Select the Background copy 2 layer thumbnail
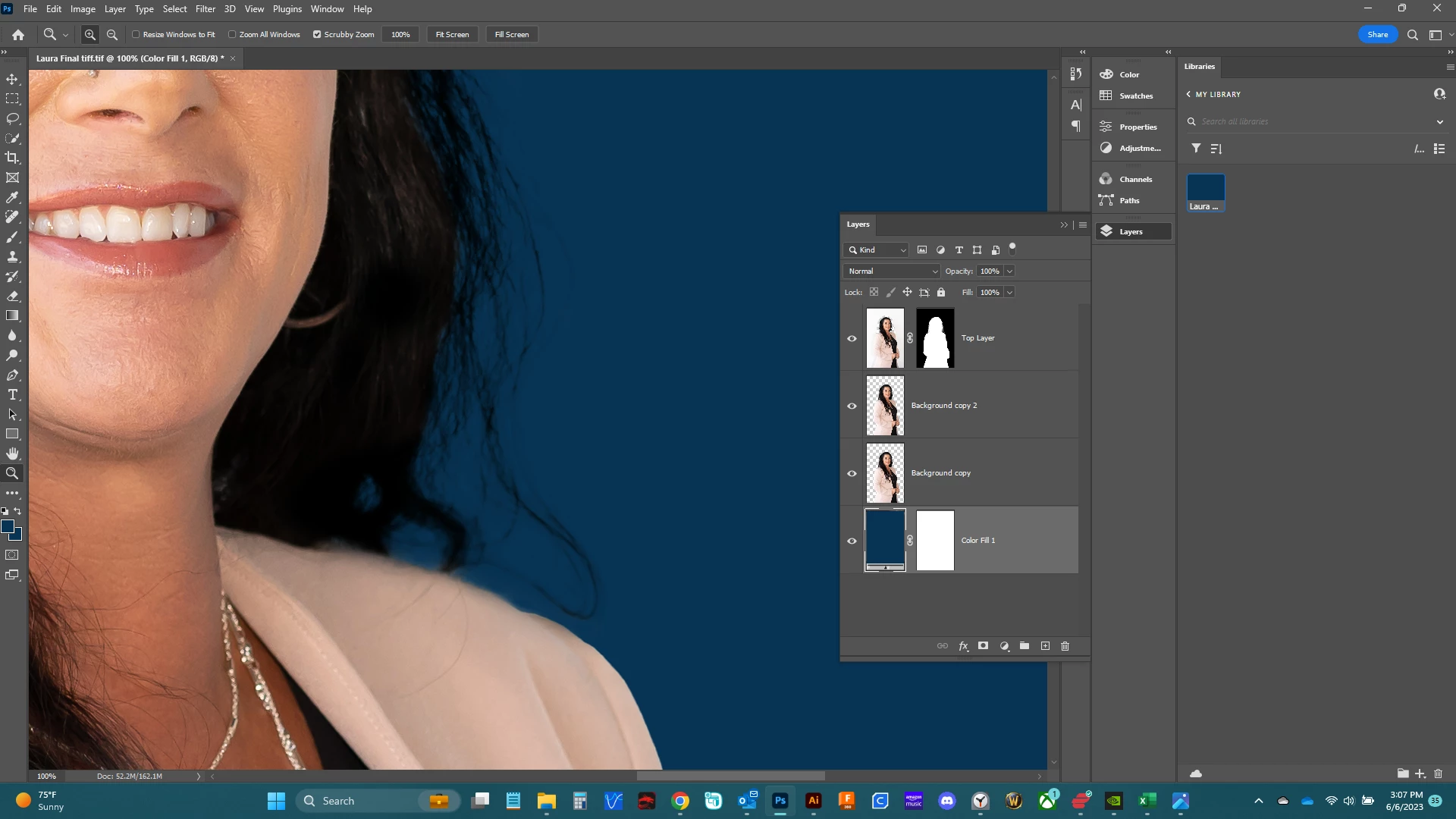 885,406
